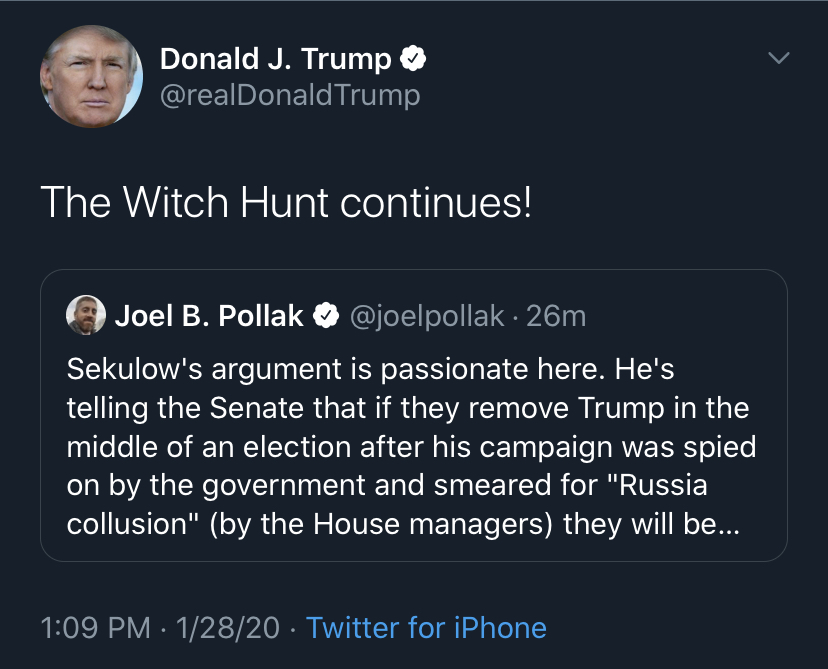Visit the @realDonaldTrump handle
This screenshot has height=669, width=828.
290,95
